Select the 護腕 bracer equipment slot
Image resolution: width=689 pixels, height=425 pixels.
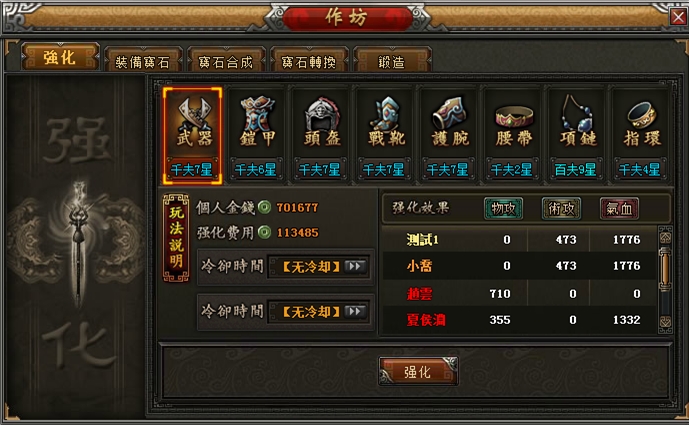[448, 135]
